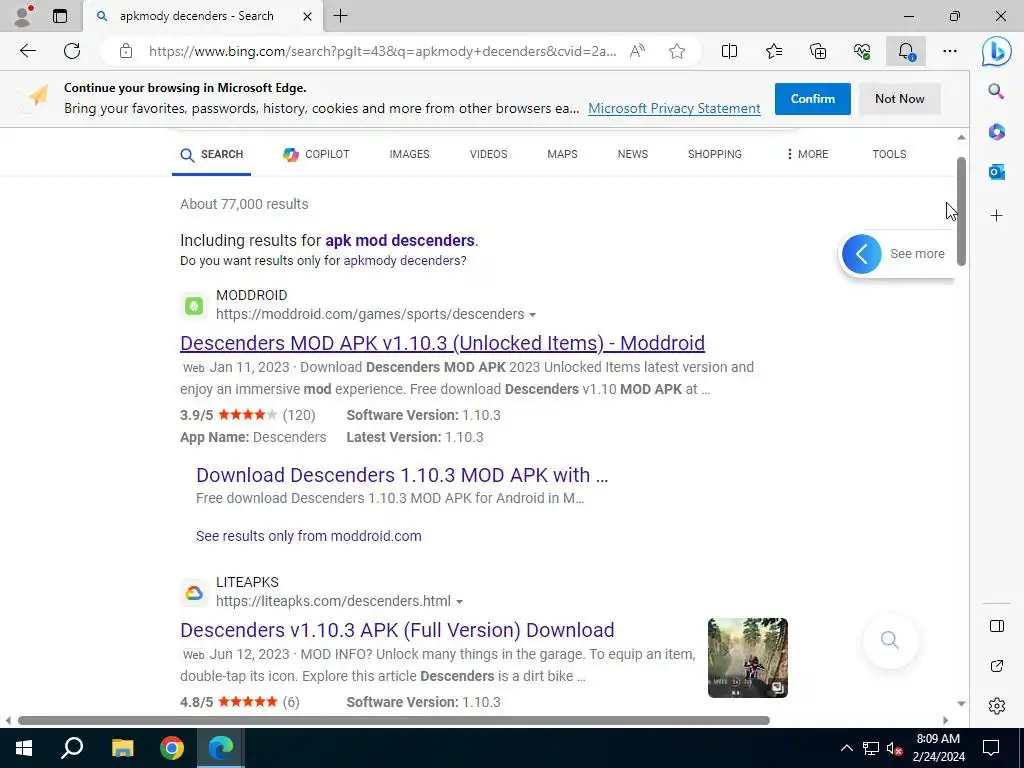Open Microsoft Privacy Statement link
The image size is (1024, 768).
click(674, 108)
